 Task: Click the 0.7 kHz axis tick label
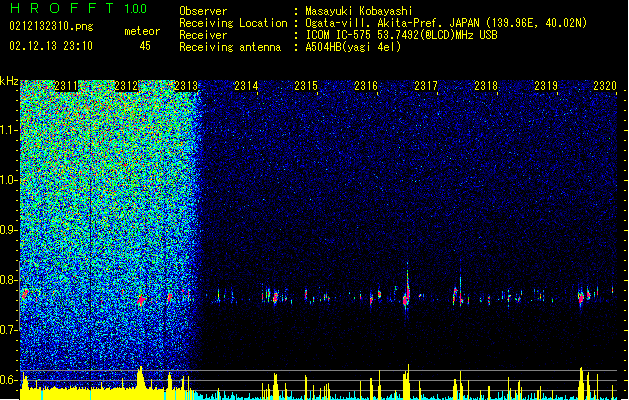[x=9, y=330]
